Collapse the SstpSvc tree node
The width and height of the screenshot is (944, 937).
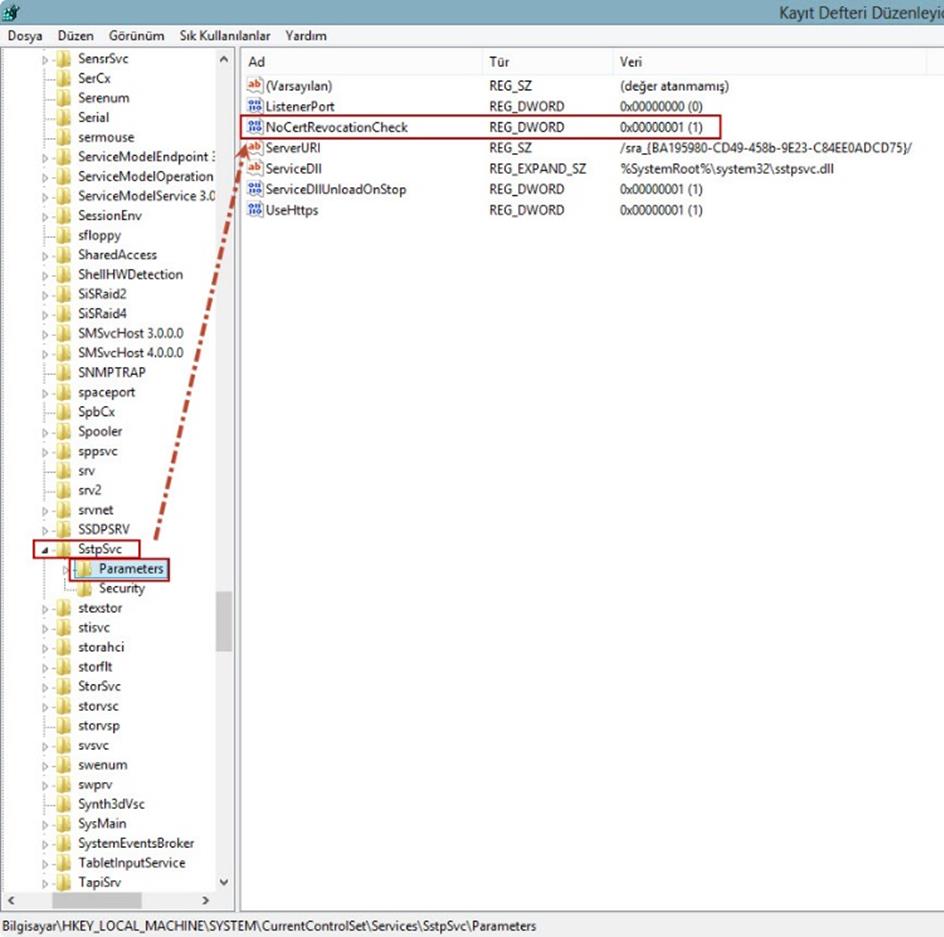[x=45, y=549]
